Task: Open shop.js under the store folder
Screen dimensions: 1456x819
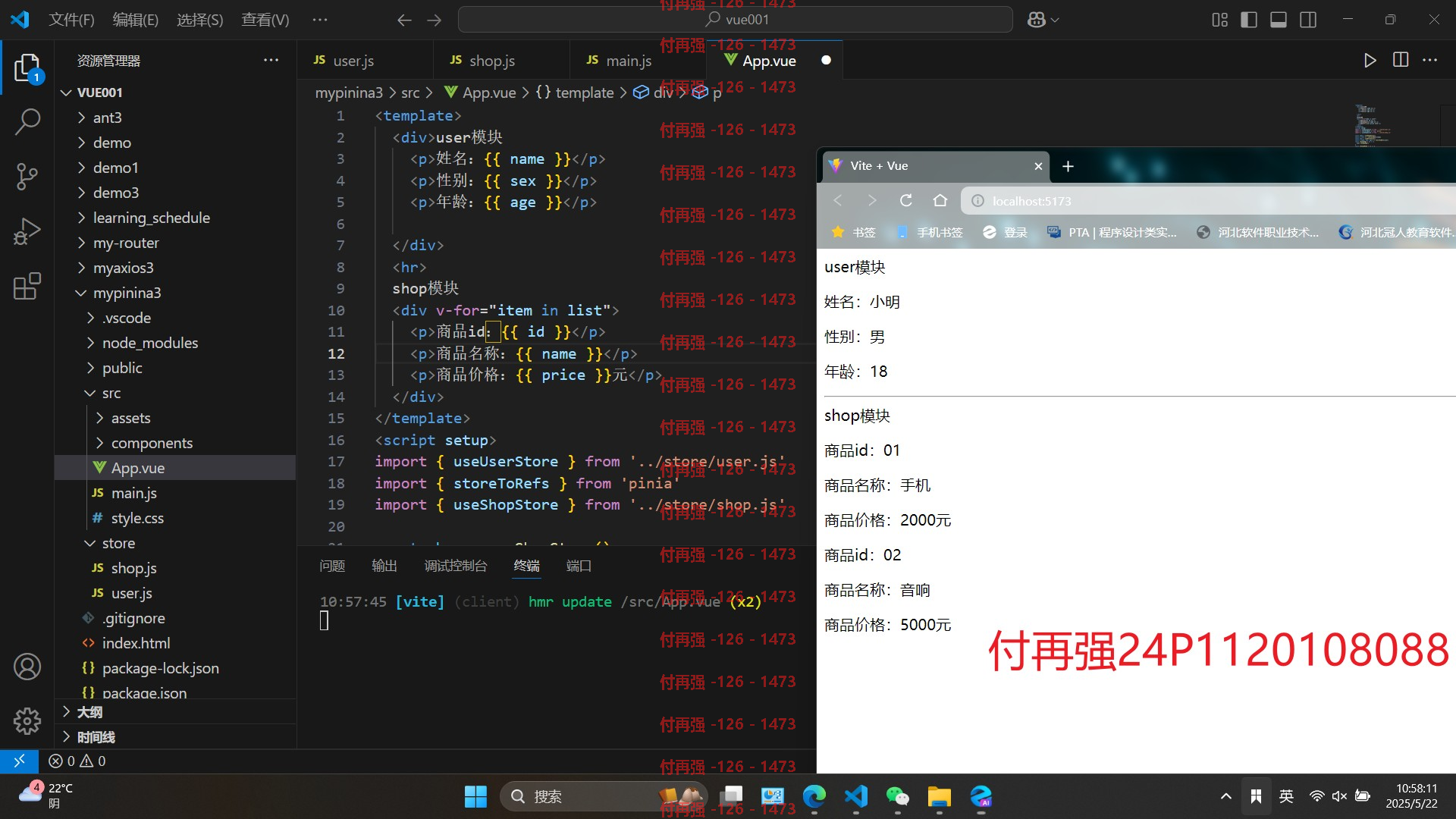Action: [133, 568]
